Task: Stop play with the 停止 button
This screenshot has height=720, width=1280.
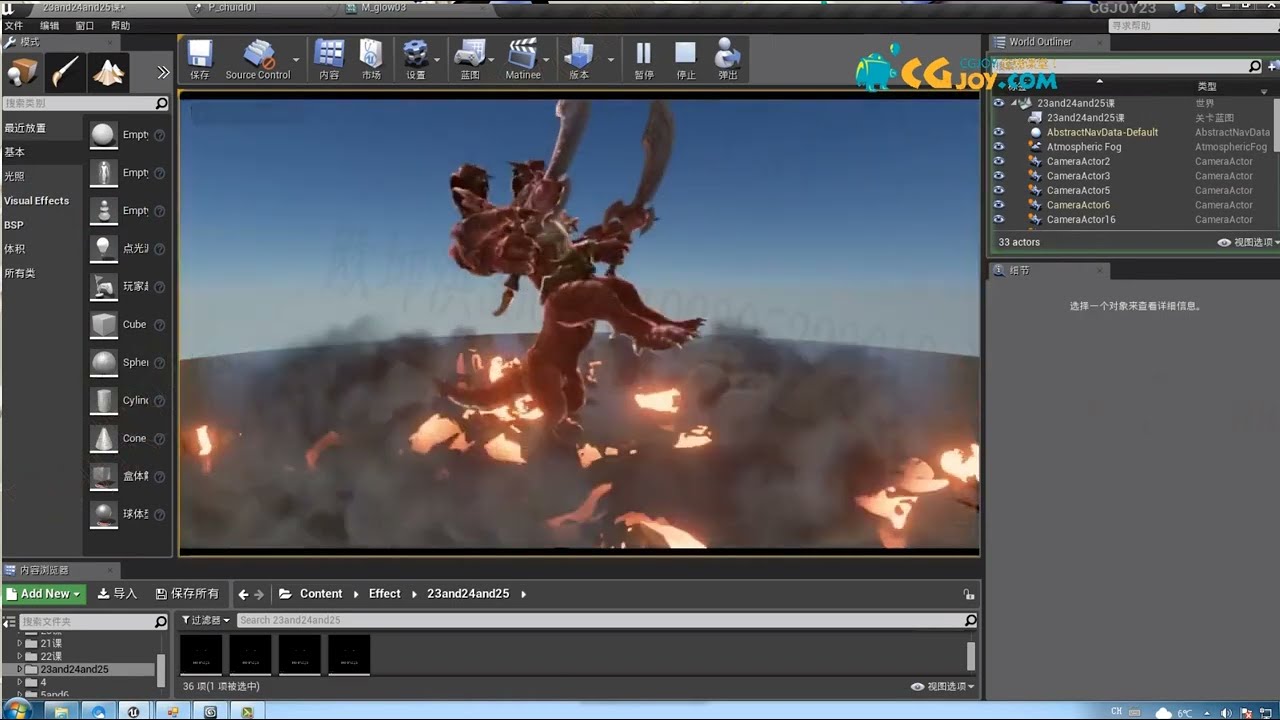Action: point(686,60)
